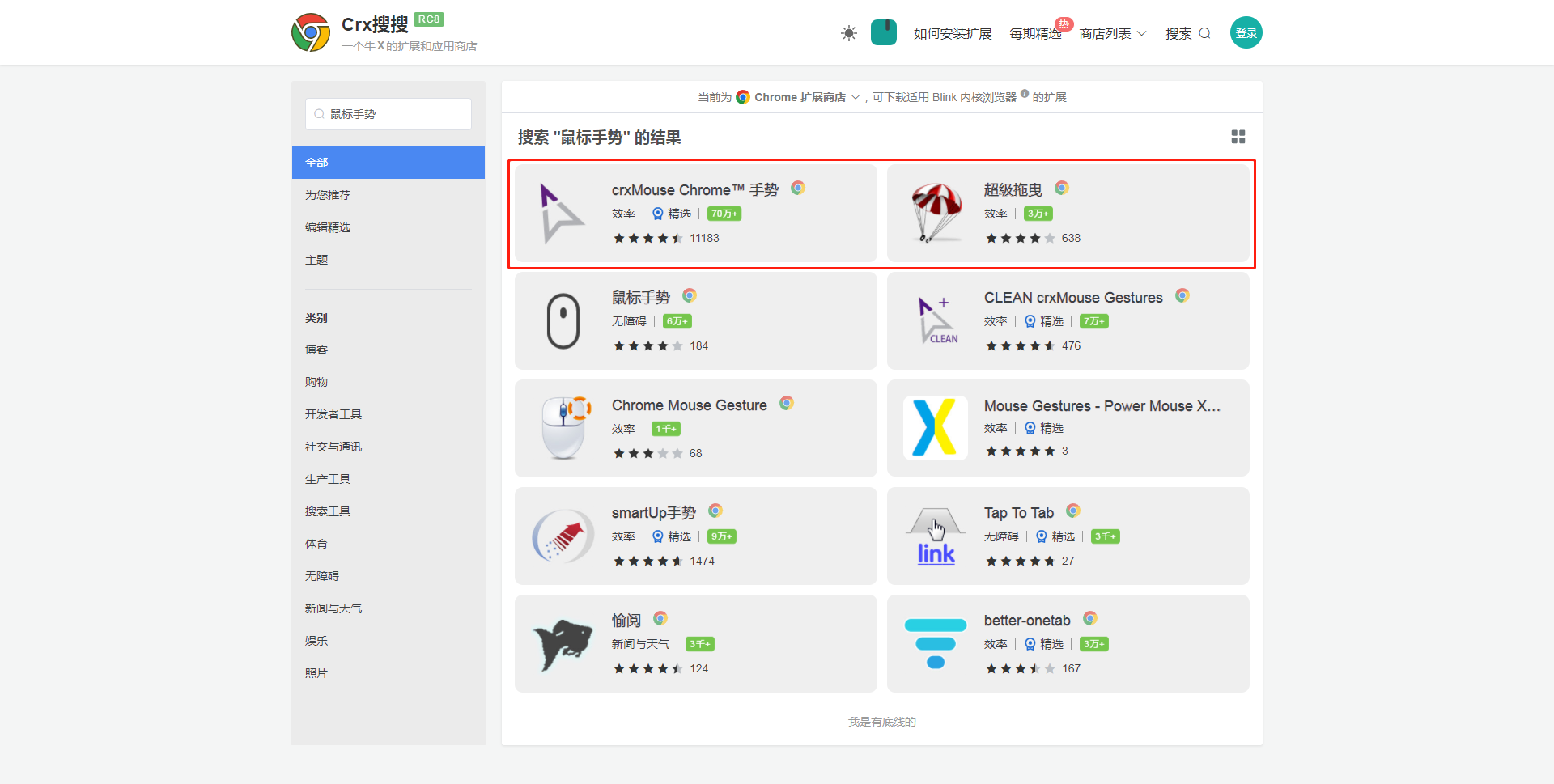
Task: Select the 全部 sidebar tab
Action: click(388, 163)
